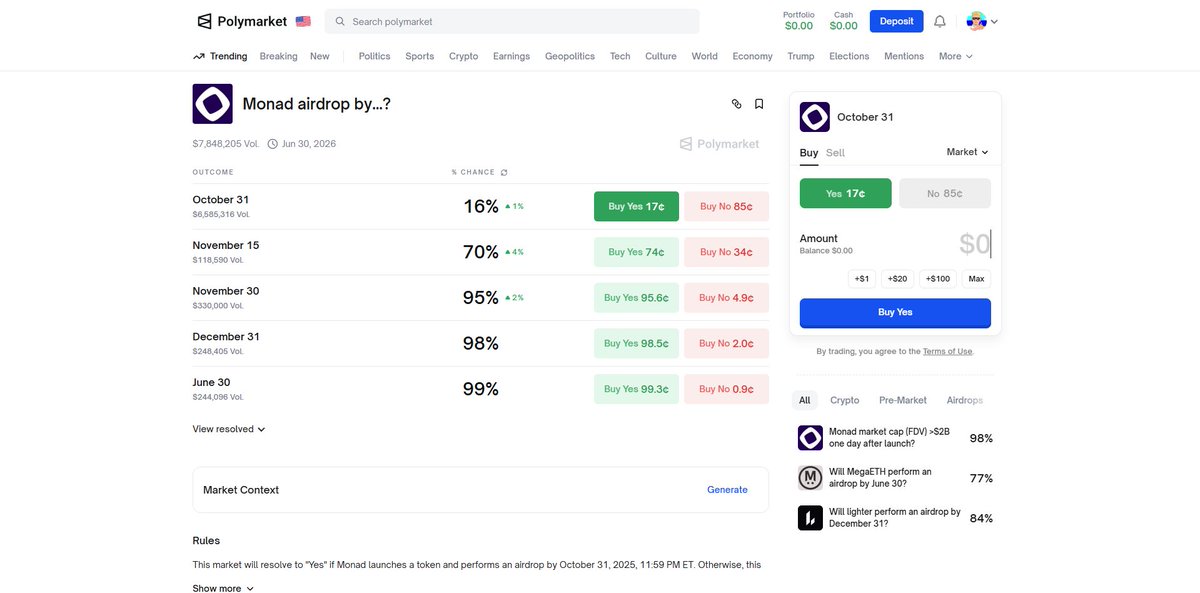Set amount to Max
Screen dimensions: 1200x593
point(976,279)
